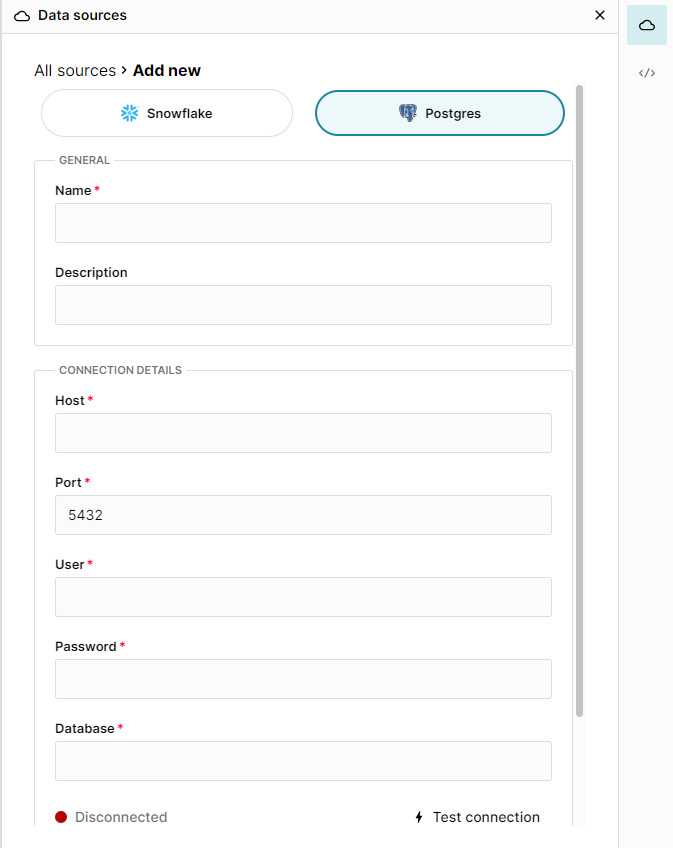Switch to the Postgres connector tab
The image size is (673, 848).
click(x=439, y=112)
